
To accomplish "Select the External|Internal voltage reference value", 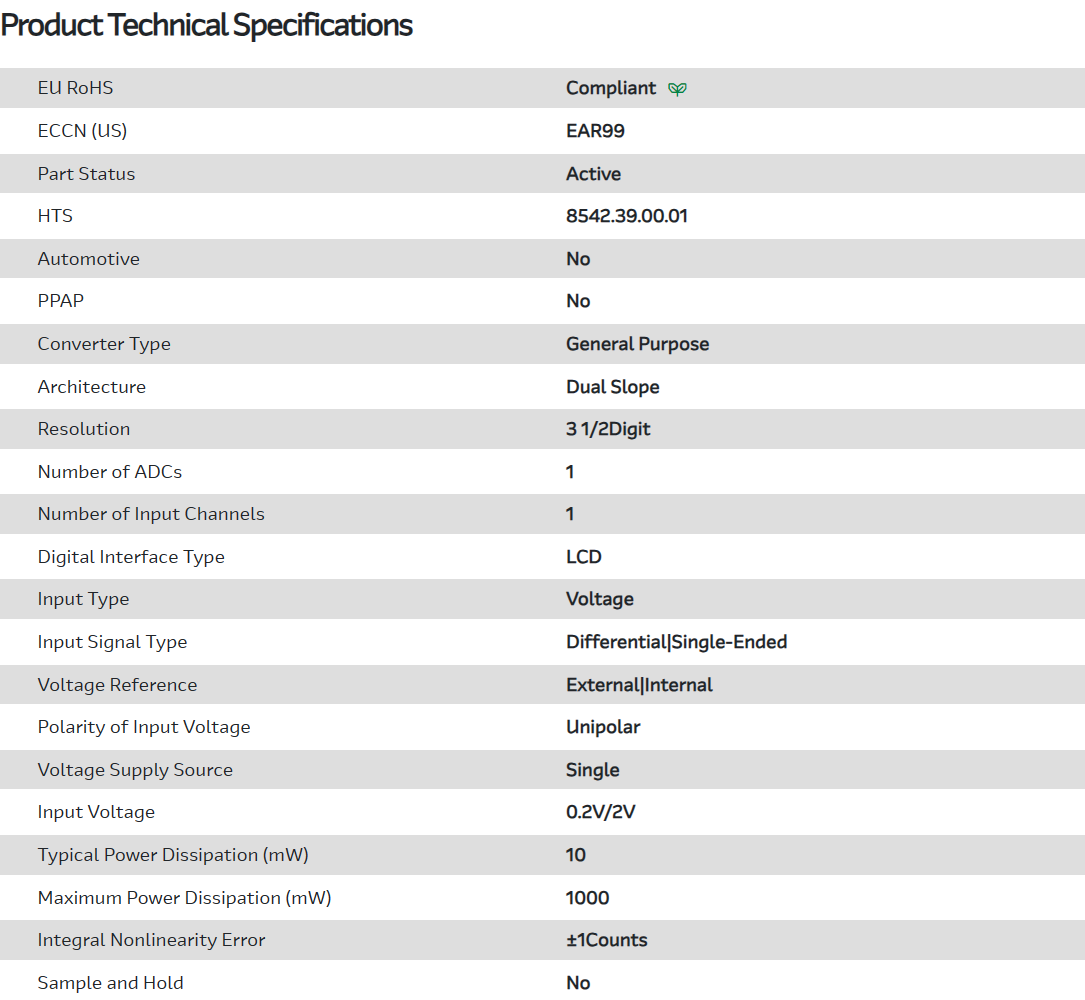I will [x=639, y=685].
